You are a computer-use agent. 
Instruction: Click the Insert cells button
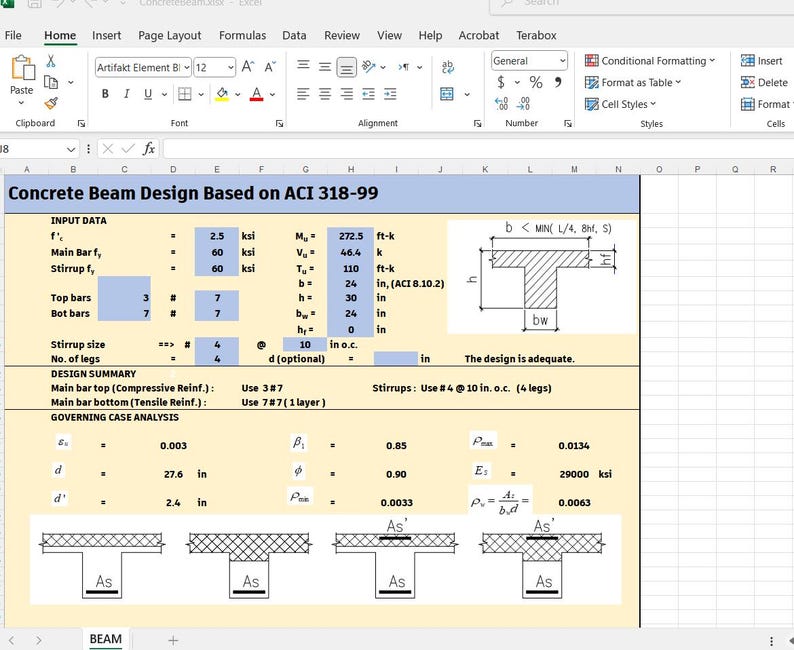pyautogui.click(x=762, y=61)
